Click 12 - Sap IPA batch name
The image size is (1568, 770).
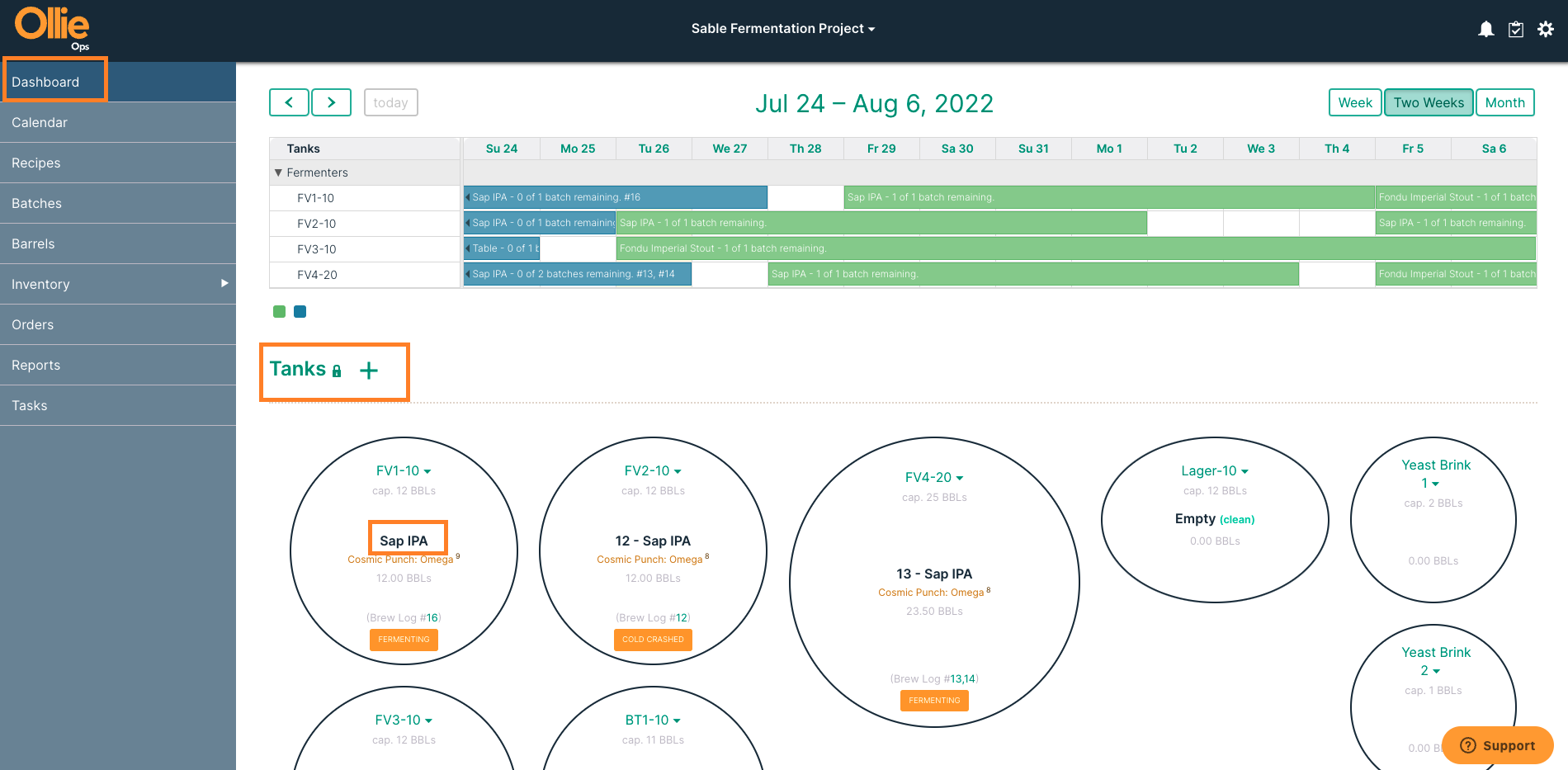653,541
